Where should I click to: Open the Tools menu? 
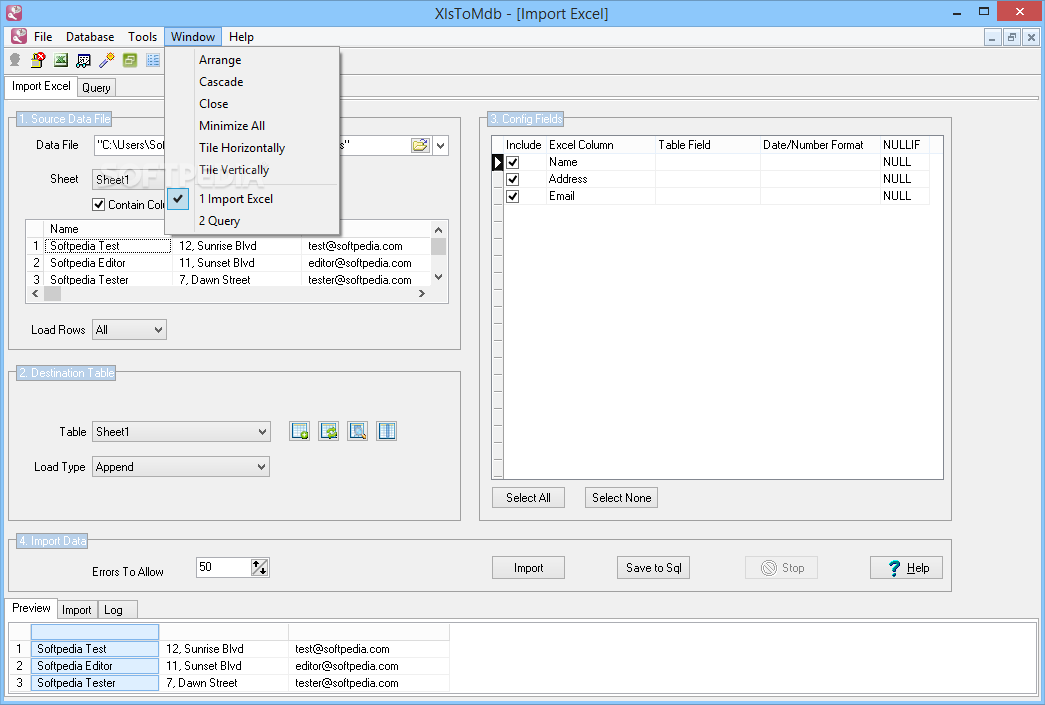coord(143,37)
